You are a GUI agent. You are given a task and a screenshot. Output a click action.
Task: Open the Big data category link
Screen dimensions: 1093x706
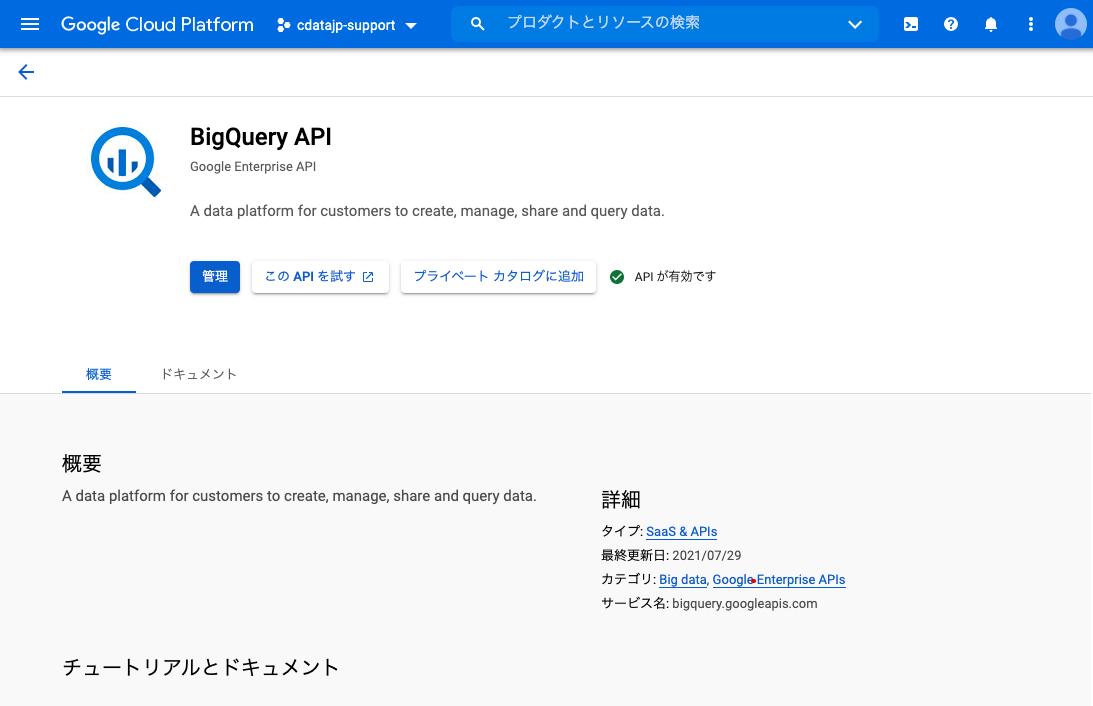(682, 580)
